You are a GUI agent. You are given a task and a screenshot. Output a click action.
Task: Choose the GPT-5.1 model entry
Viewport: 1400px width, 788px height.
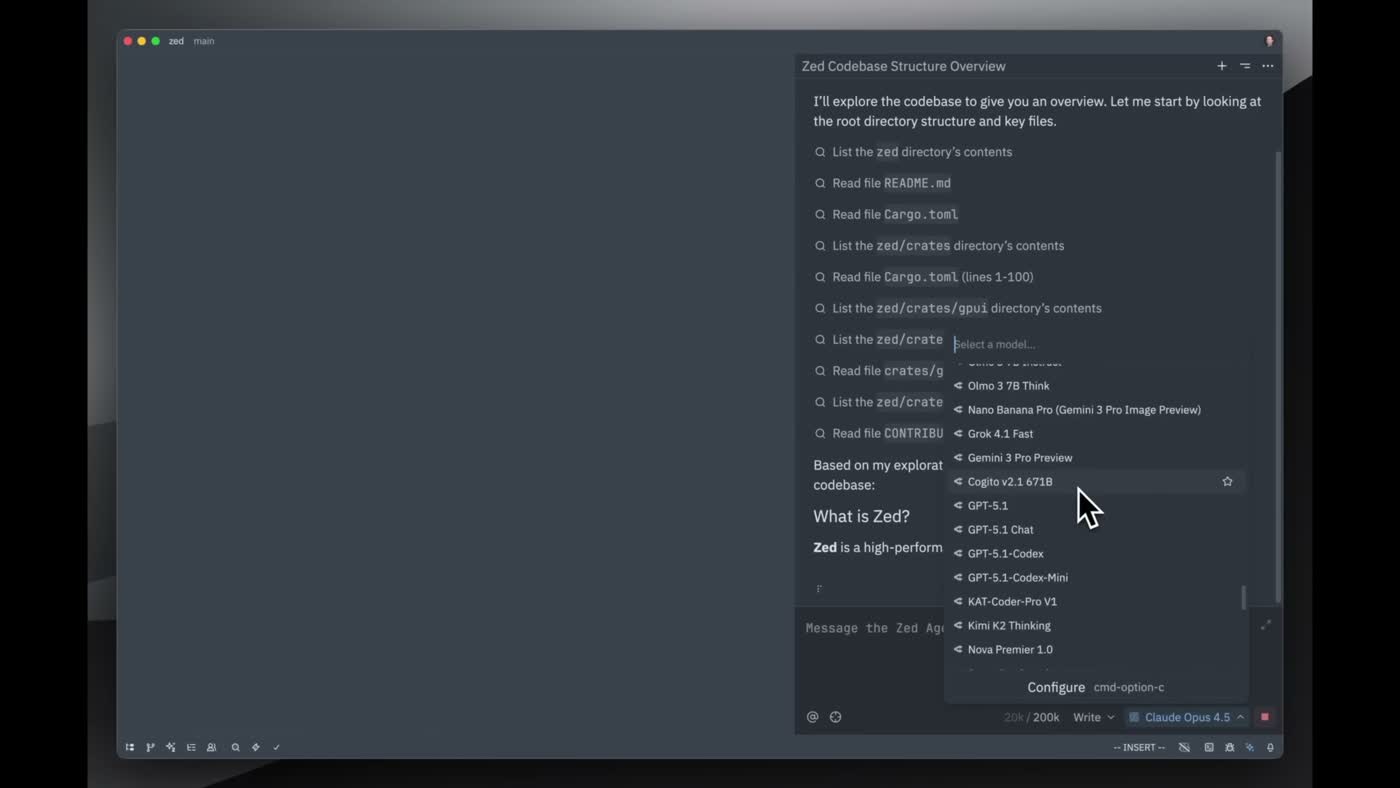[x=1096, y=505]
